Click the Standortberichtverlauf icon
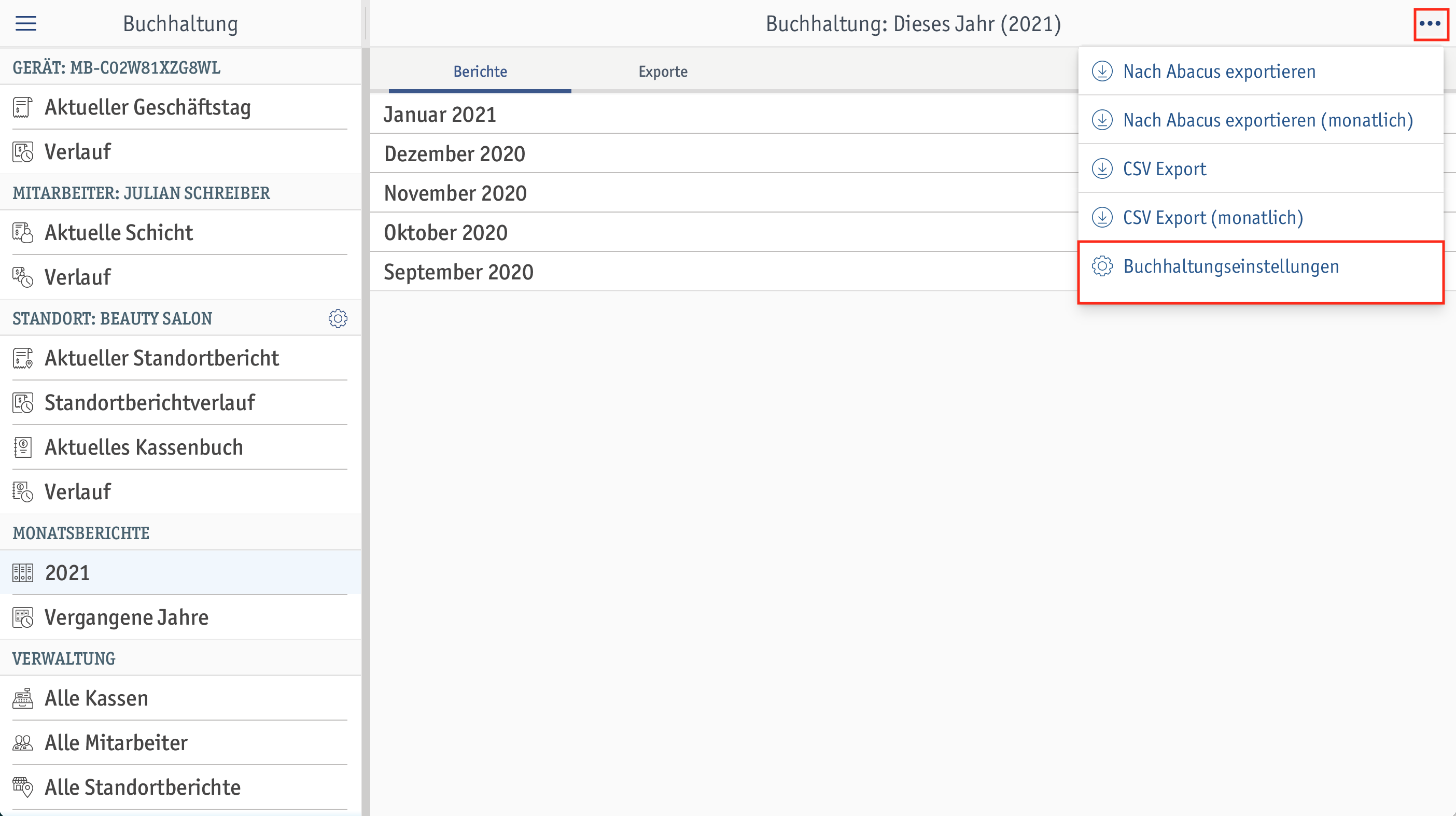 pyautogui.click(x=23, y=403)
